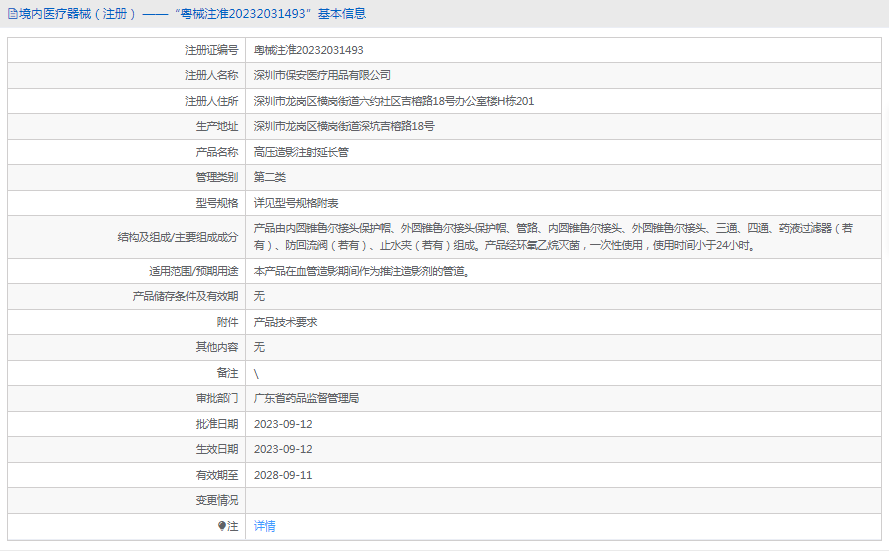Image resolution: width=889 pixels, height=551 pixels.
Task: Click the 产品名称 label
Action: 217,152
